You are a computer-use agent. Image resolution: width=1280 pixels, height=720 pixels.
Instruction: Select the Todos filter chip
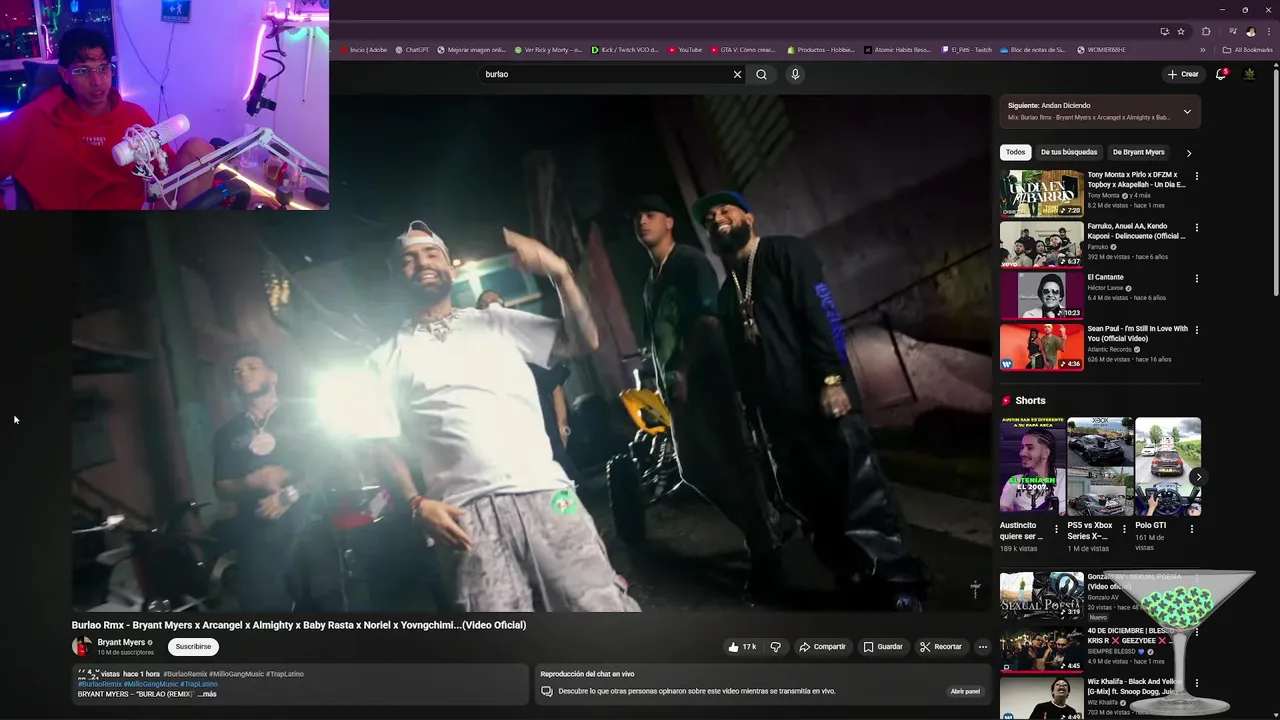(1015, 152)
